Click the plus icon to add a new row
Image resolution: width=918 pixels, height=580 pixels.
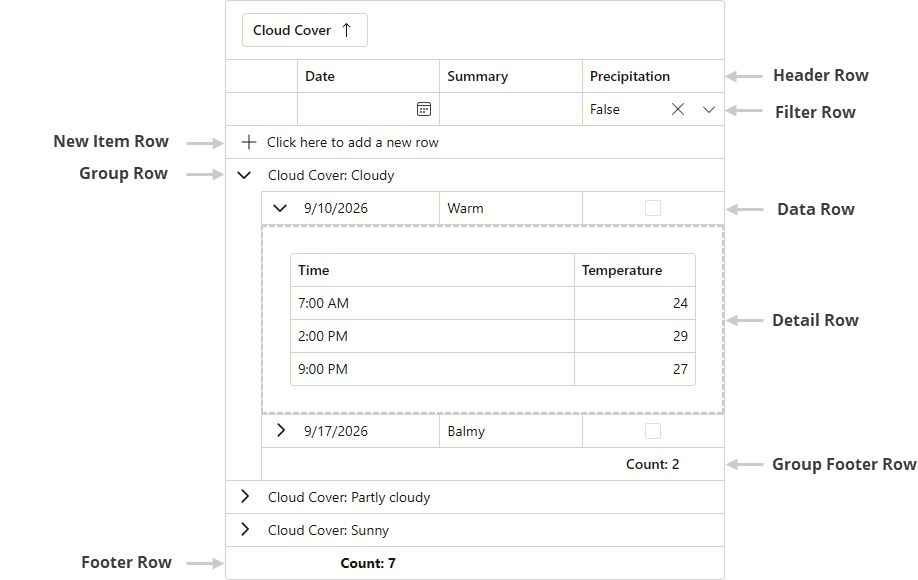(249, 142)
